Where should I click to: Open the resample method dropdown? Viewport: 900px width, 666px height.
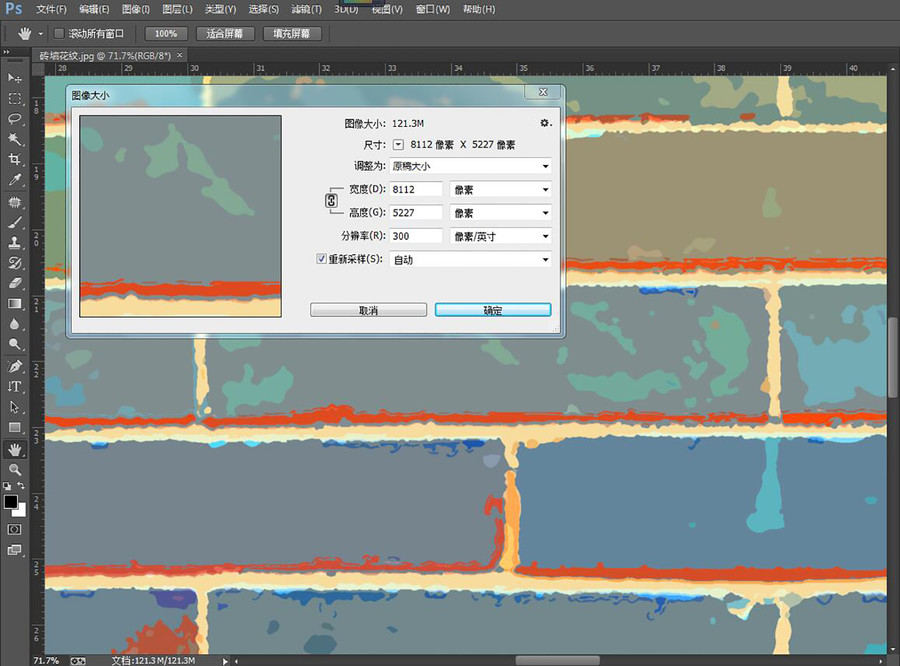470,260
